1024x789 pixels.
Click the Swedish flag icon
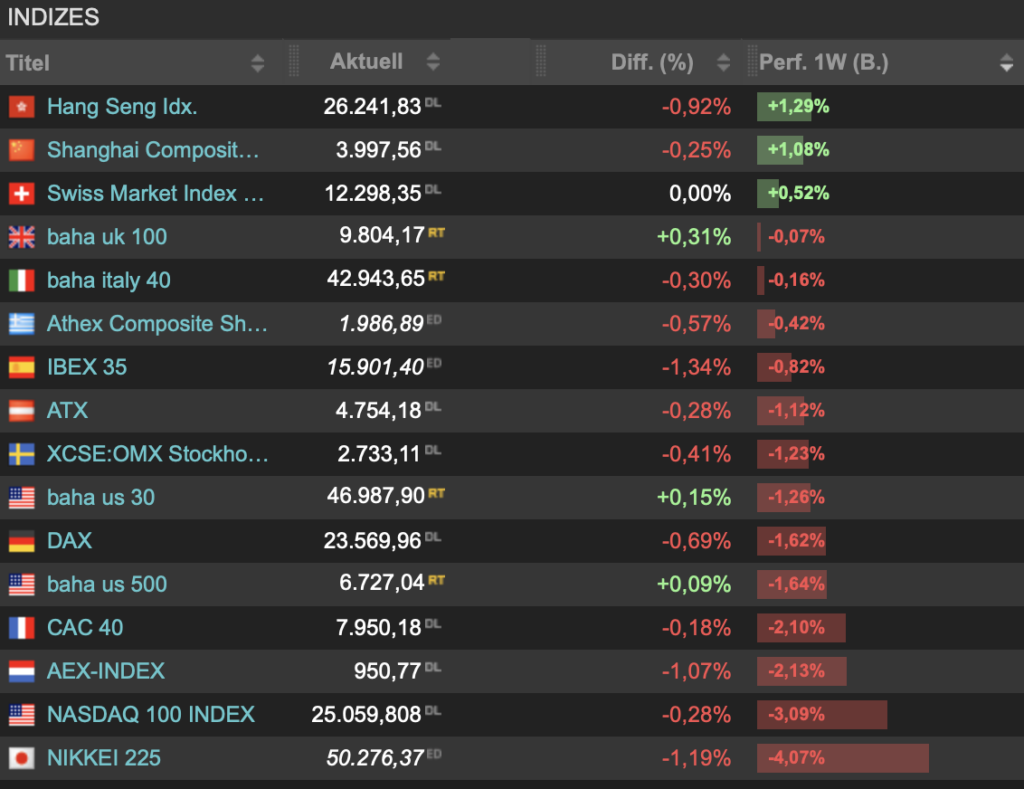pos(21,454)
